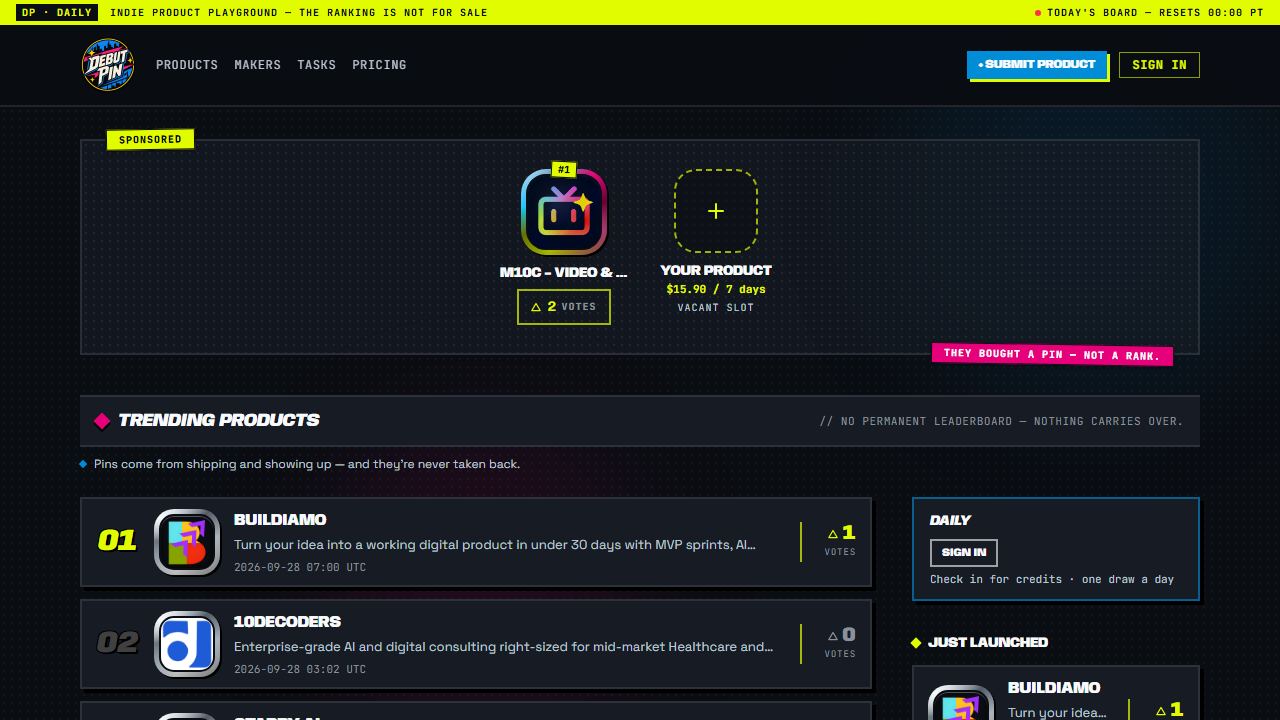Viewport: 1280px width, 720px height.
Task: Upvote 10Decoders in the trending list
Action: [839, 643]
